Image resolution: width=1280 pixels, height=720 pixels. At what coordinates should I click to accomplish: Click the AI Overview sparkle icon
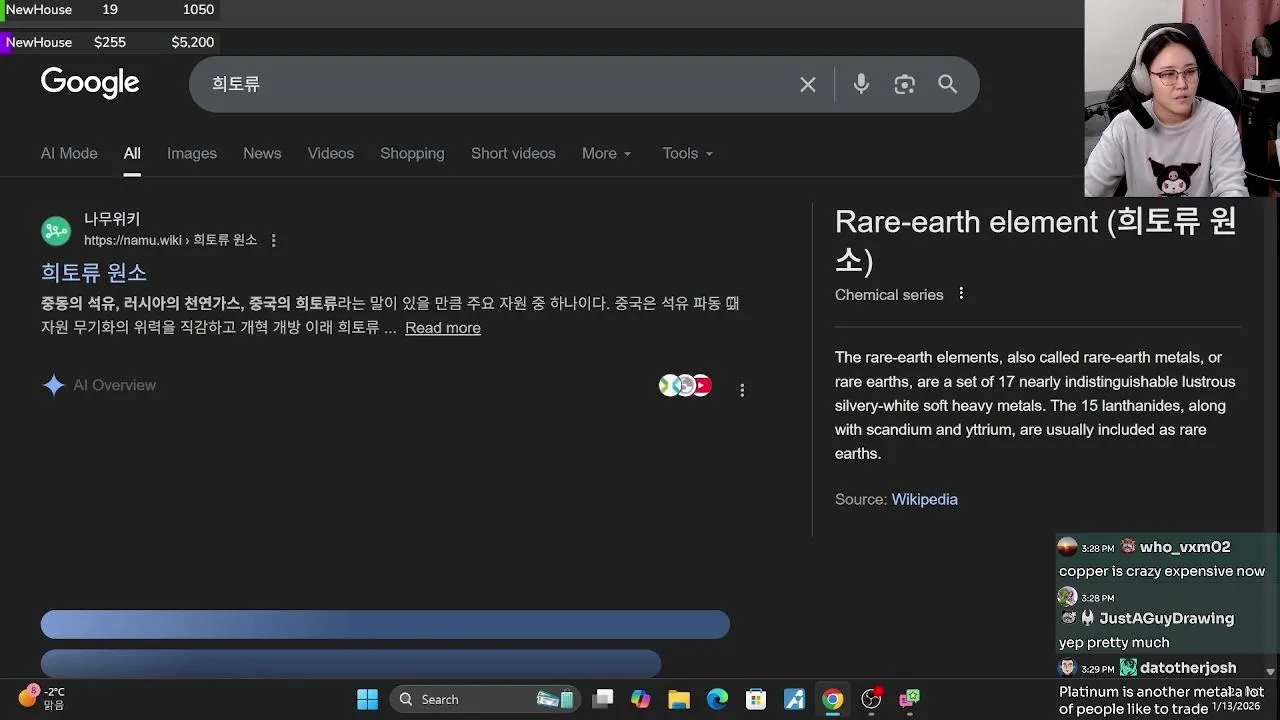pos(54,385)
